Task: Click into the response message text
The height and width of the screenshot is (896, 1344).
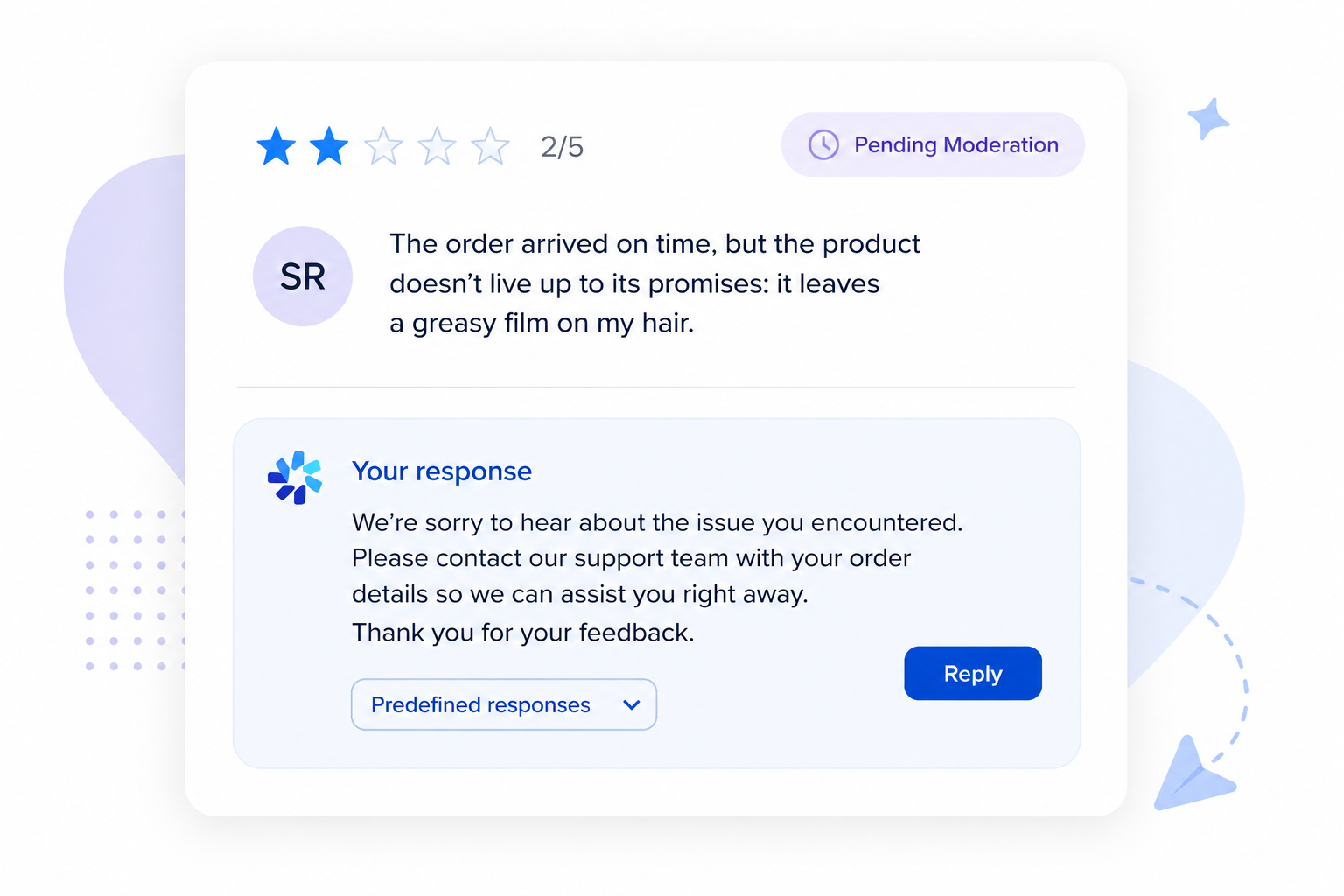Action: [657, 577]
